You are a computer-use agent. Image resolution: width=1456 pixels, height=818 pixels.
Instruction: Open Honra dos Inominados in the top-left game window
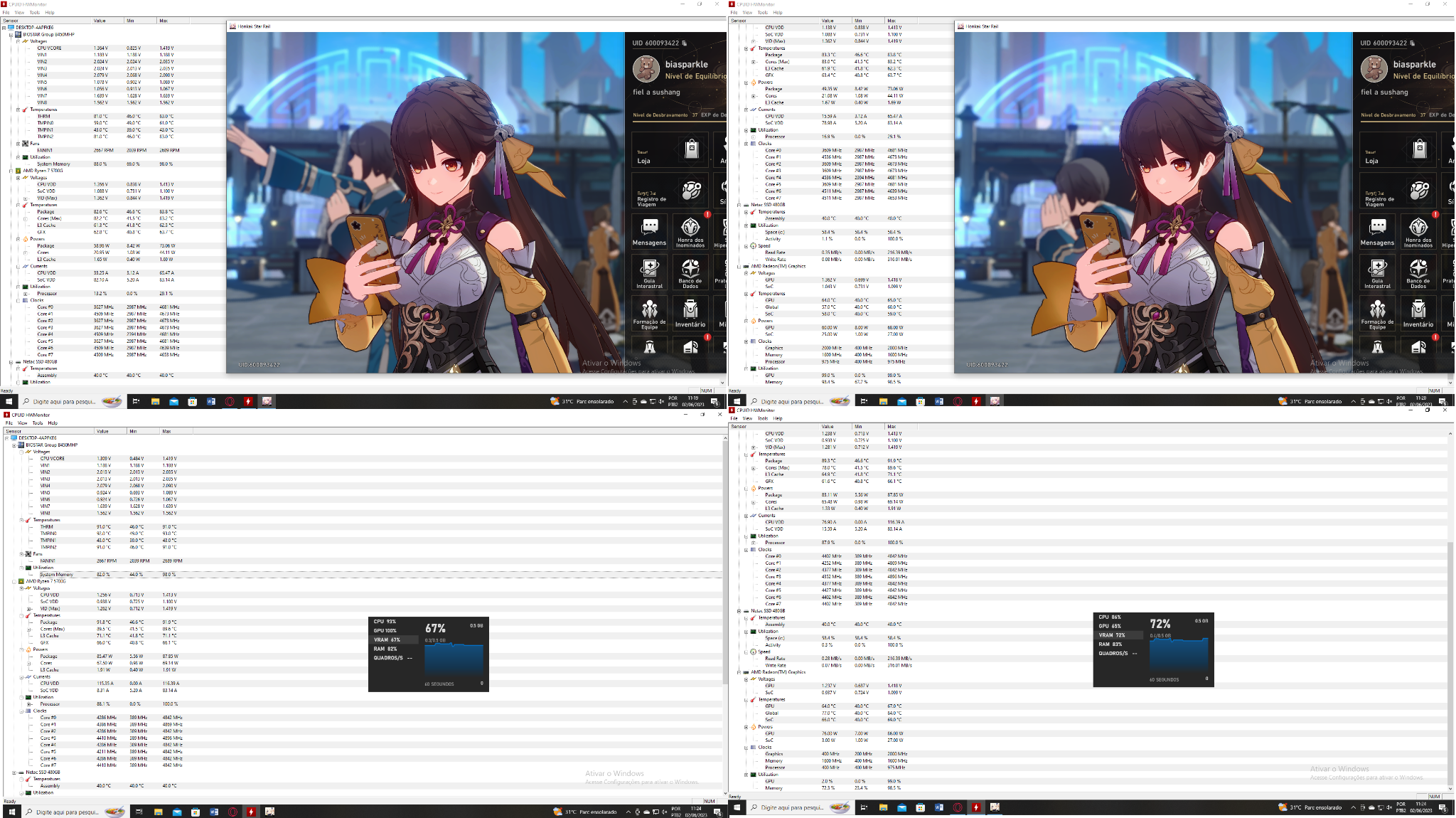(x=690, y=232)
